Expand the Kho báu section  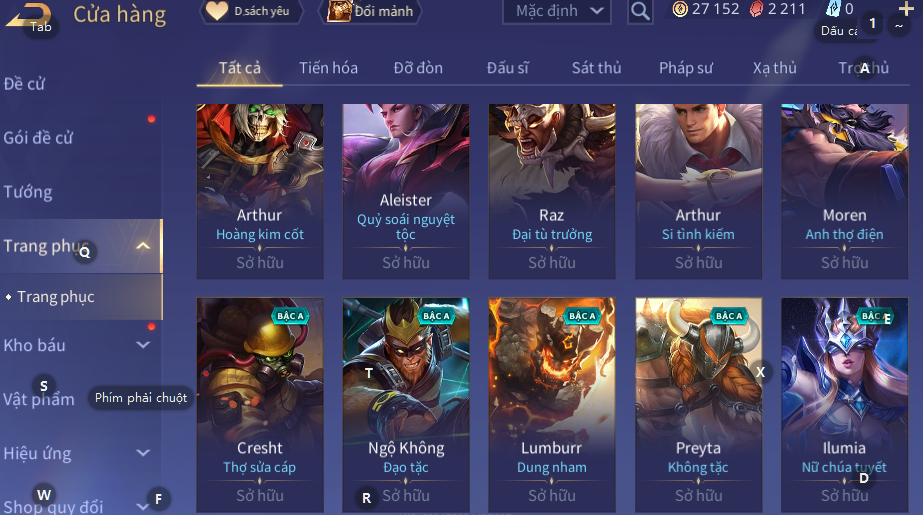tap(143, 345)
